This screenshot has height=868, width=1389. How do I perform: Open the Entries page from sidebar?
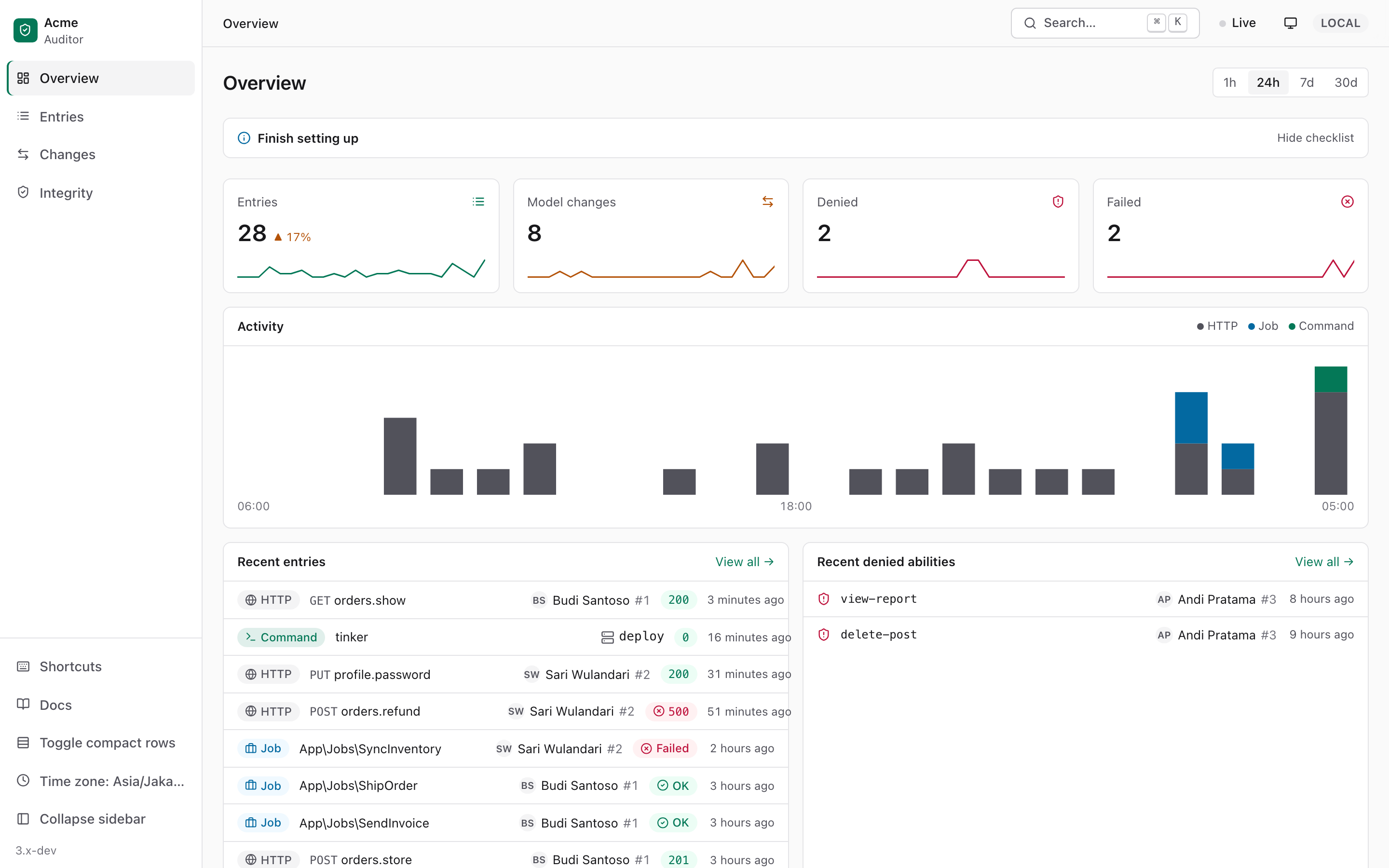[100, 117]
